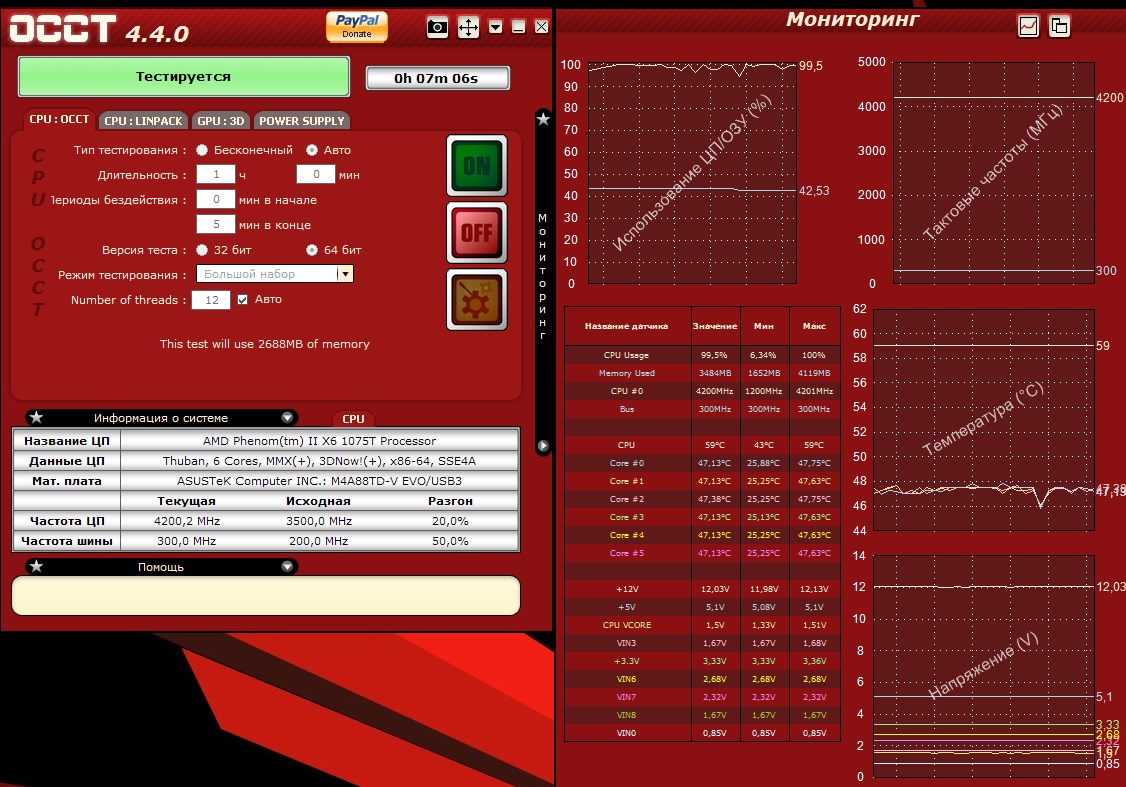
Task: Click the Температура graph
Action: (984, 420)
